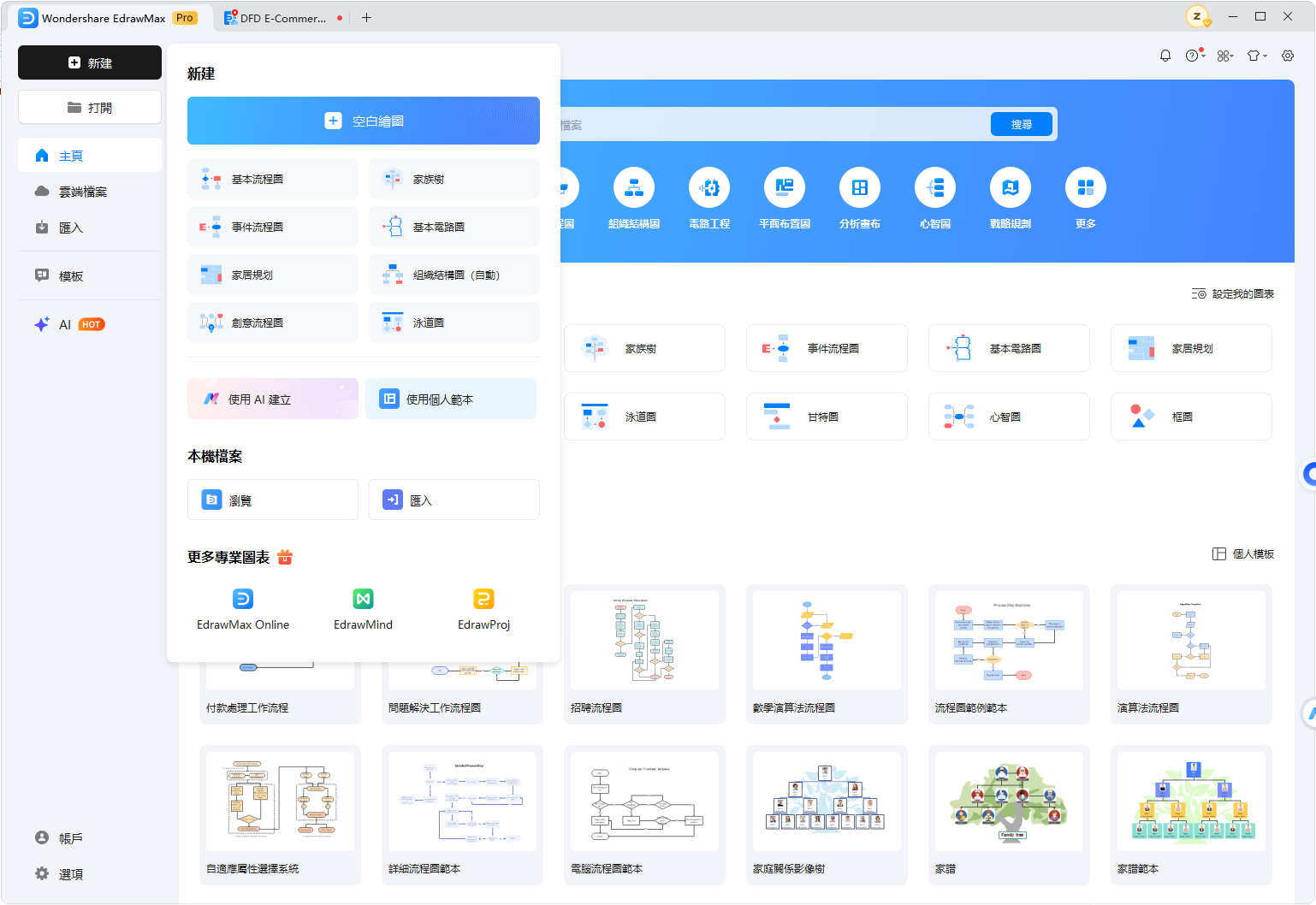The height and width of the screenshot is (905, 1316).
Task: Click the 搜尋 search button
Action: (x=1022, y=124)
